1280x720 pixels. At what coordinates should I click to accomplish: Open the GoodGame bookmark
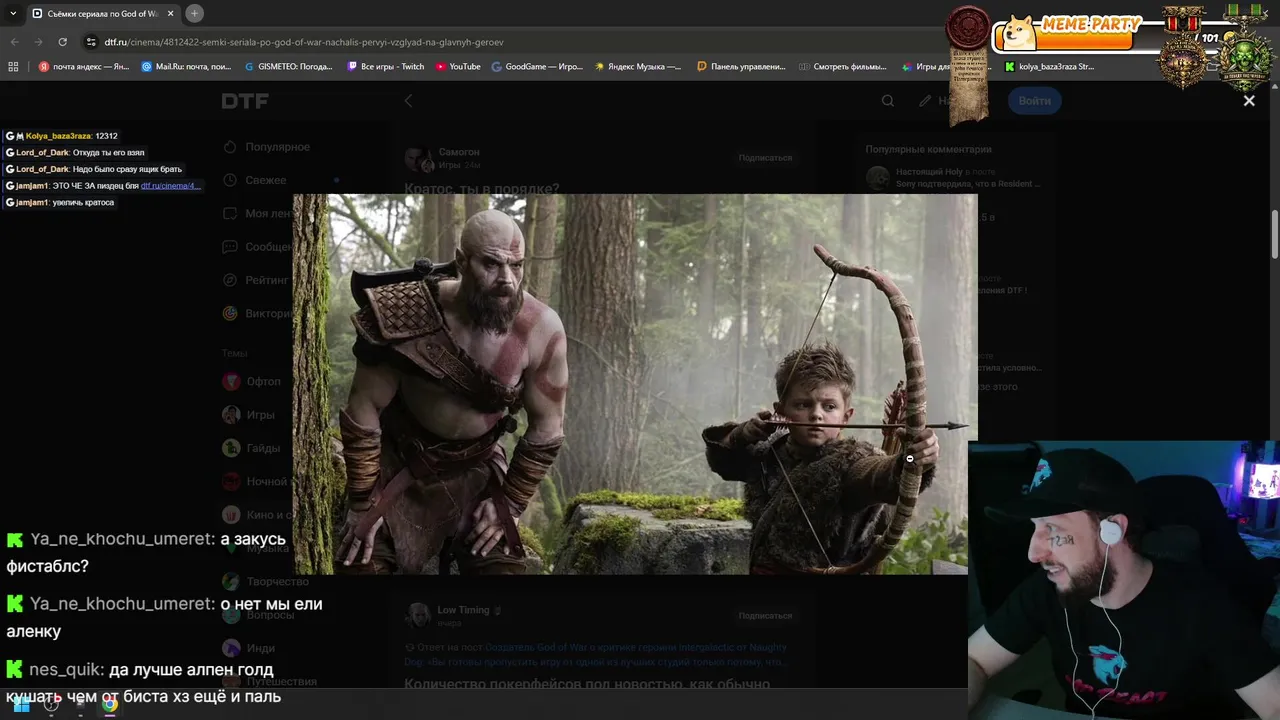(x=537, y=67)
